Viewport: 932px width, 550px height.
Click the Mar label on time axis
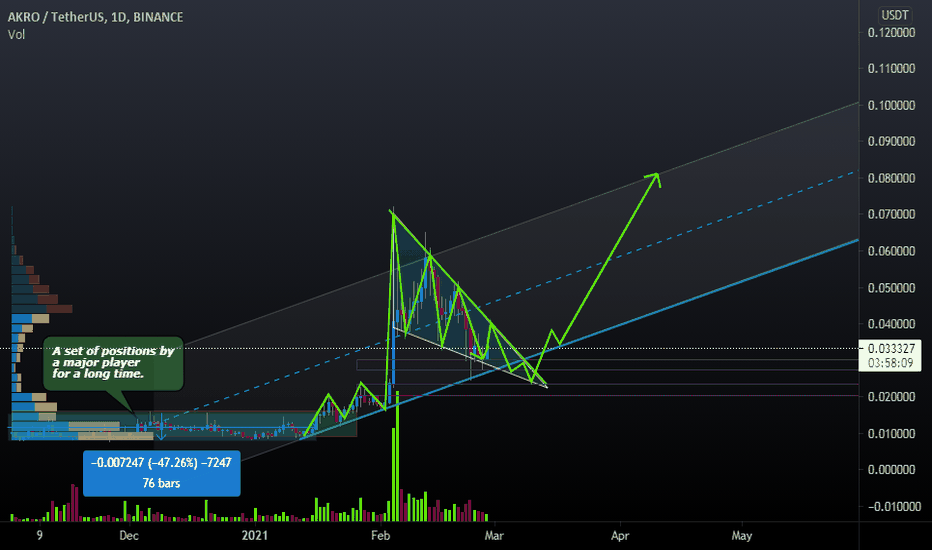[x=494, y=536]
